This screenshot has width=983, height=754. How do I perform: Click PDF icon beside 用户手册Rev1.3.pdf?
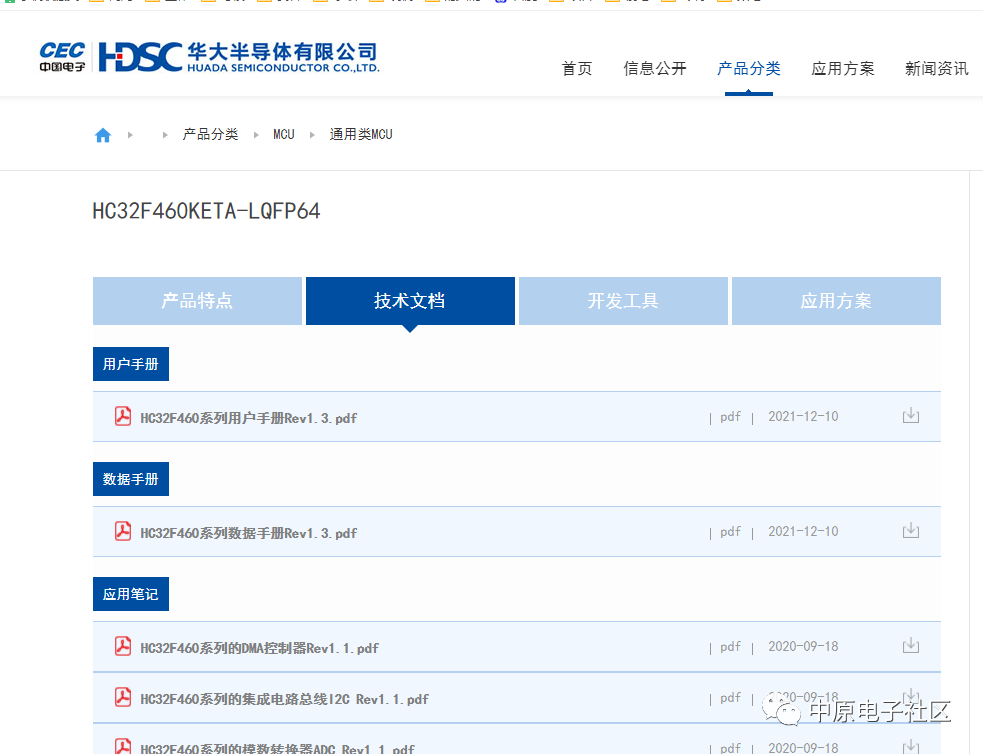coord(123,416)
